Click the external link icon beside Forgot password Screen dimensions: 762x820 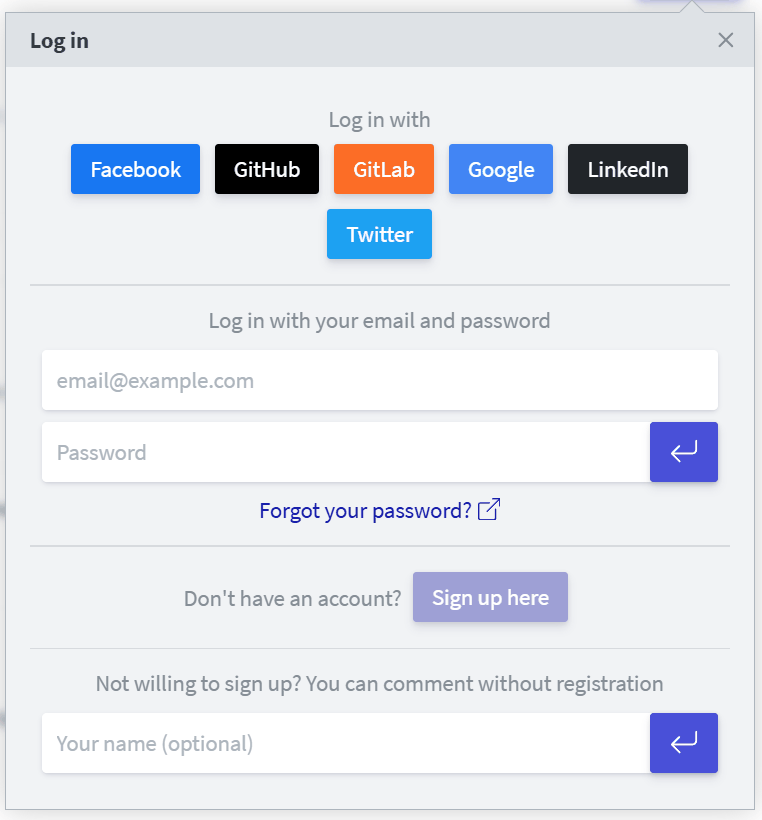pyautogui.click(x=489, y=510)
